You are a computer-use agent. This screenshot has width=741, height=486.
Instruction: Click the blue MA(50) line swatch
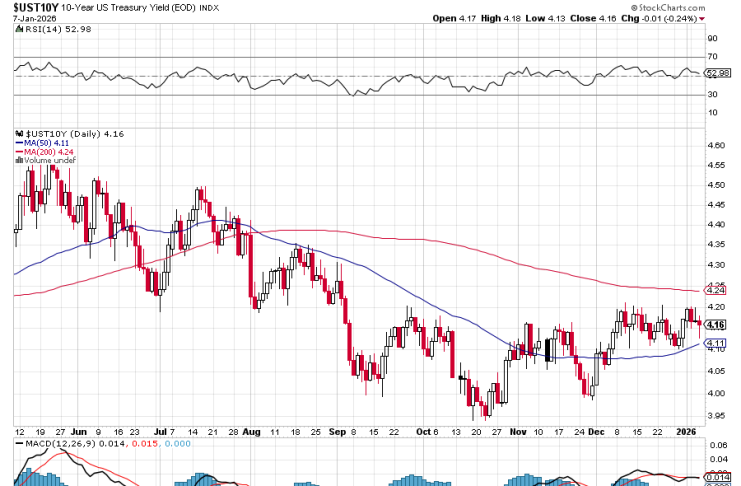click(18, 143)
